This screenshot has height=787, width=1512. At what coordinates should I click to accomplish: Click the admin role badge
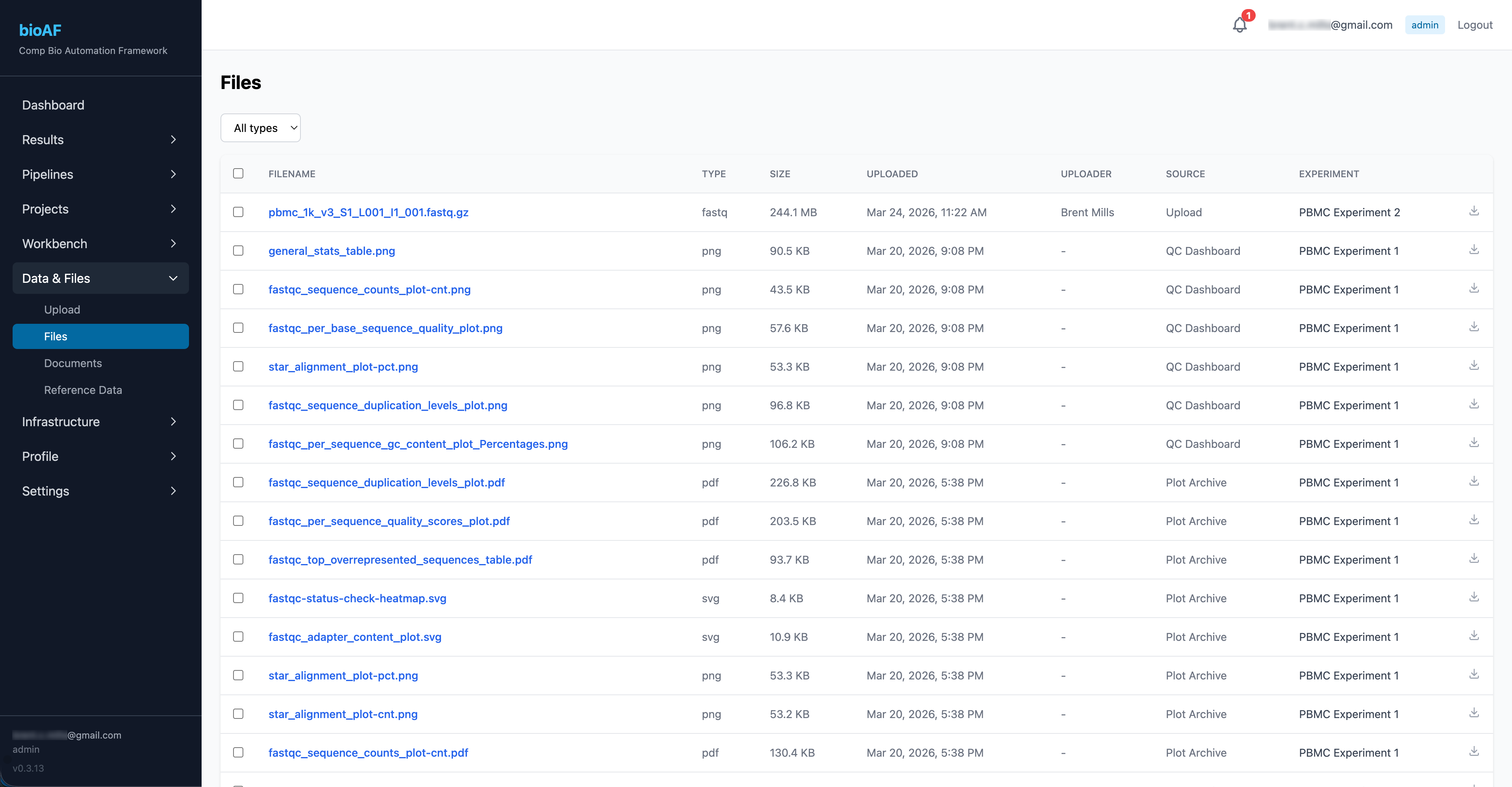(x=1425, y=25)
